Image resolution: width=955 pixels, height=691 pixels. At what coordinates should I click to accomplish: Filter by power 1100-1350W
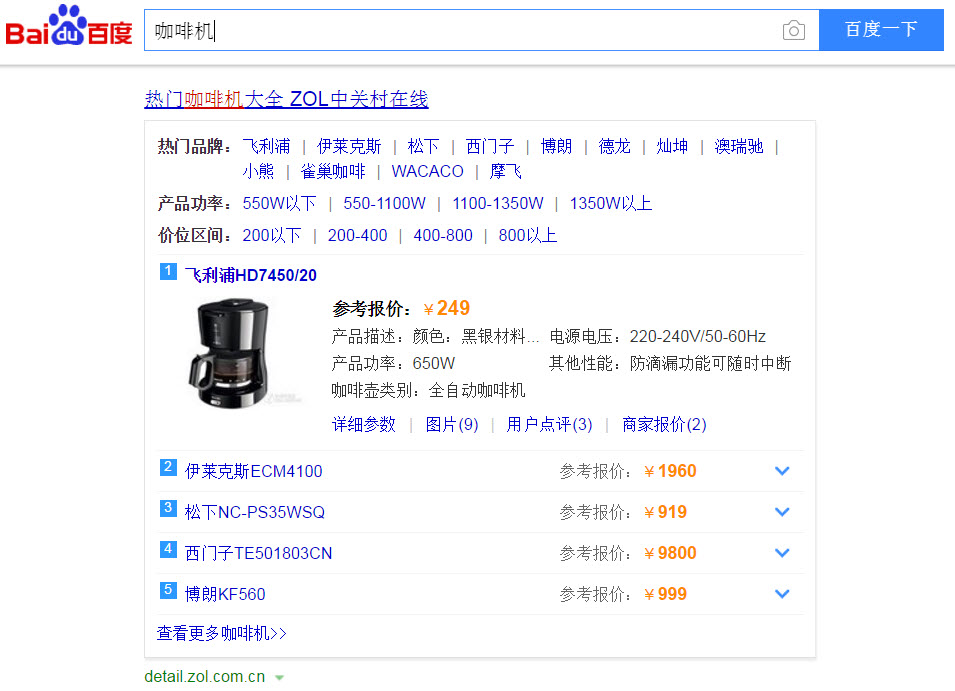pyautogui.click(x=498, y=203)
